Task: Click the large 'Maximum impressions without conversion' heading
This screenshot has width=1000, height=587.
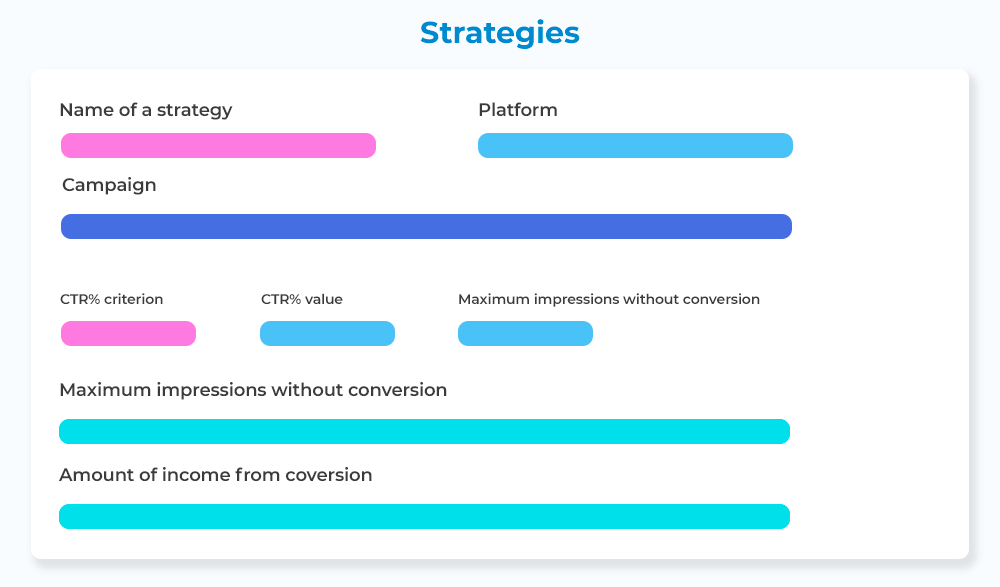Action: (x=253, y=390)
